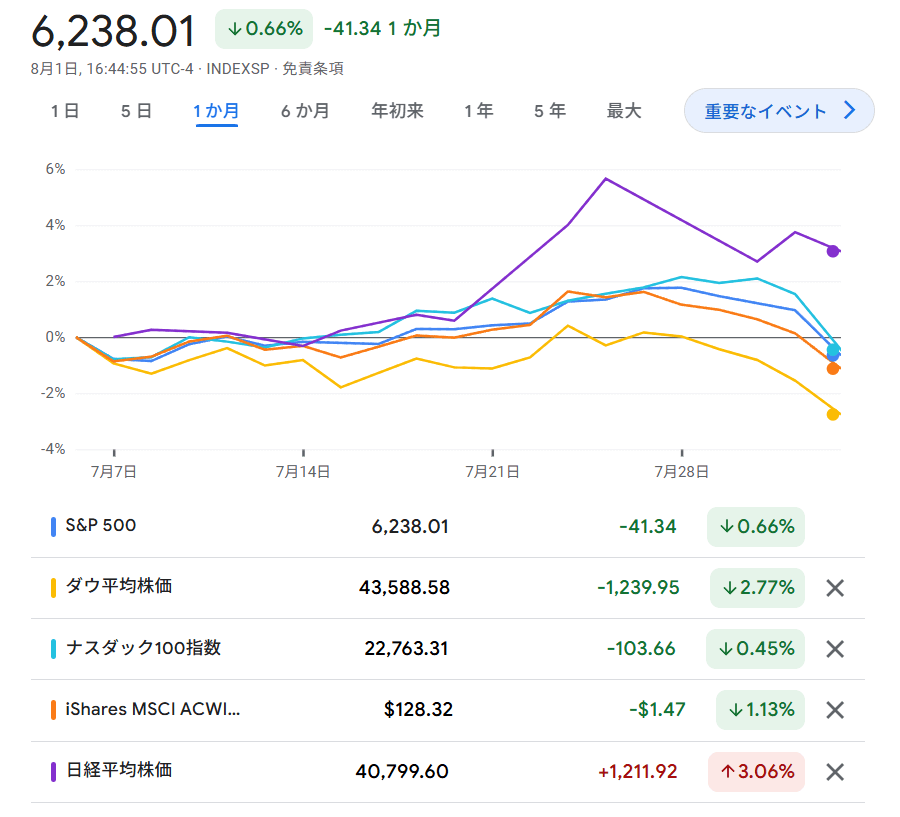Choose the 最大 range tab
900x817 pixels.
pos(624,111)
